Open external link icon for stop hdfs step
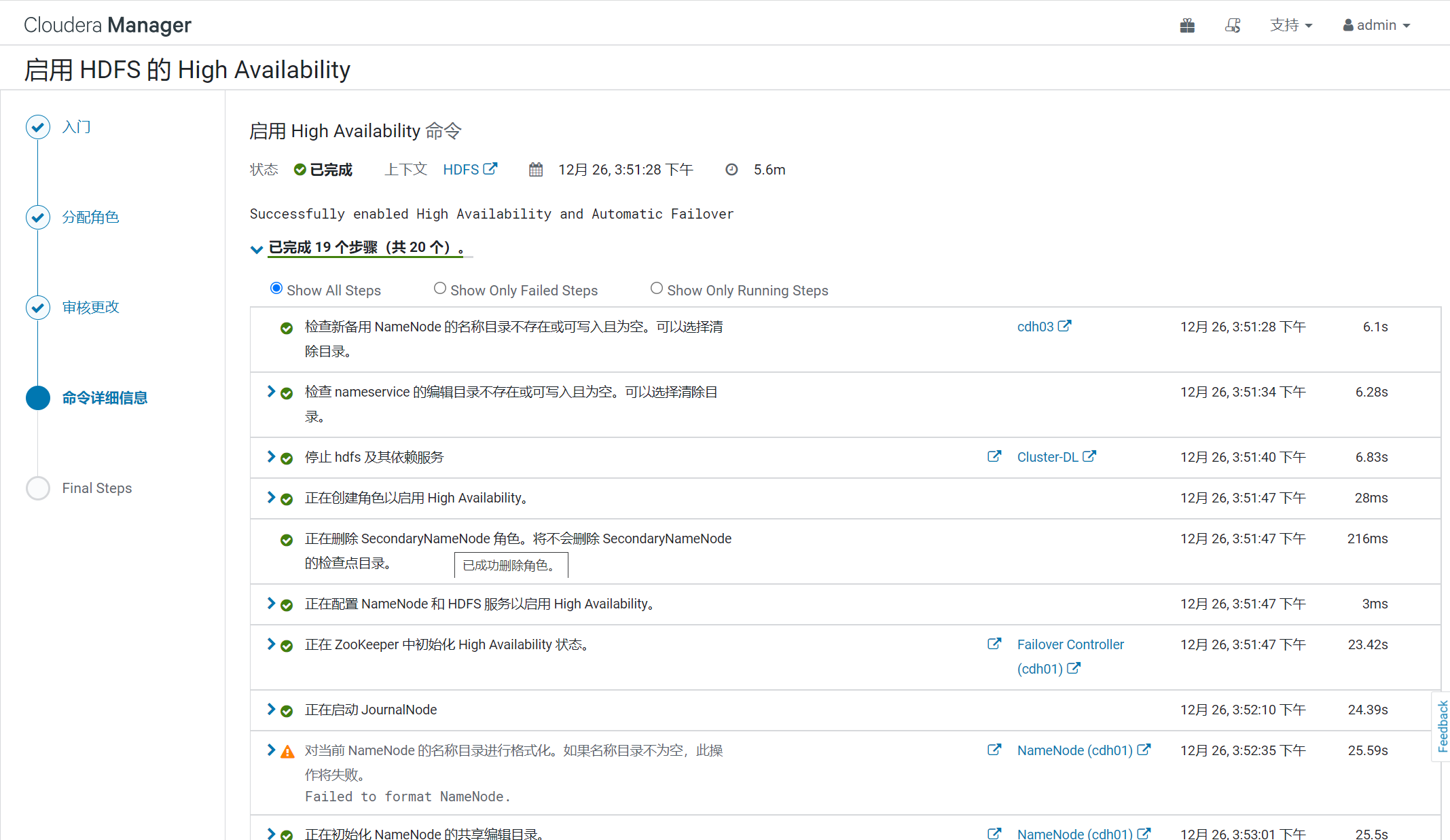The image size is (1450, 840). [994, 456]
